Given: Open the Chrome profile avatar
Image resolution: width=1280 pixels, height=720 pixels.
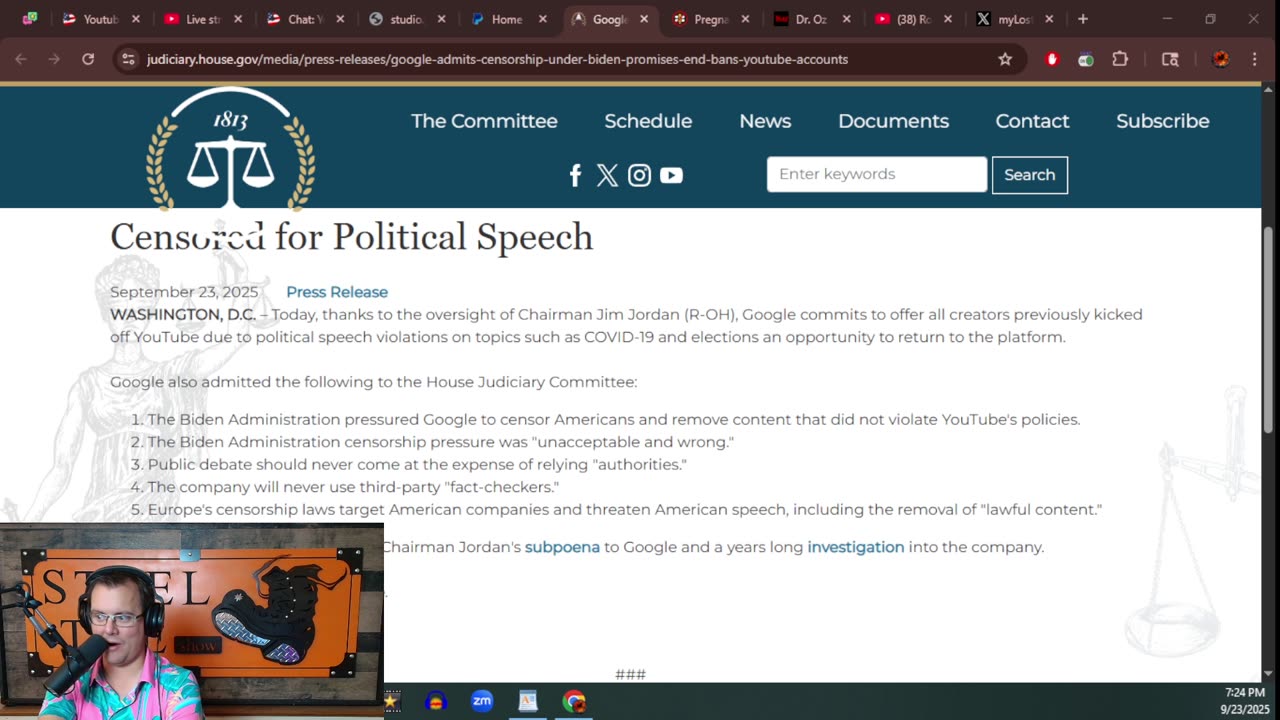Looking at the screenshot, I should 1221,59.
